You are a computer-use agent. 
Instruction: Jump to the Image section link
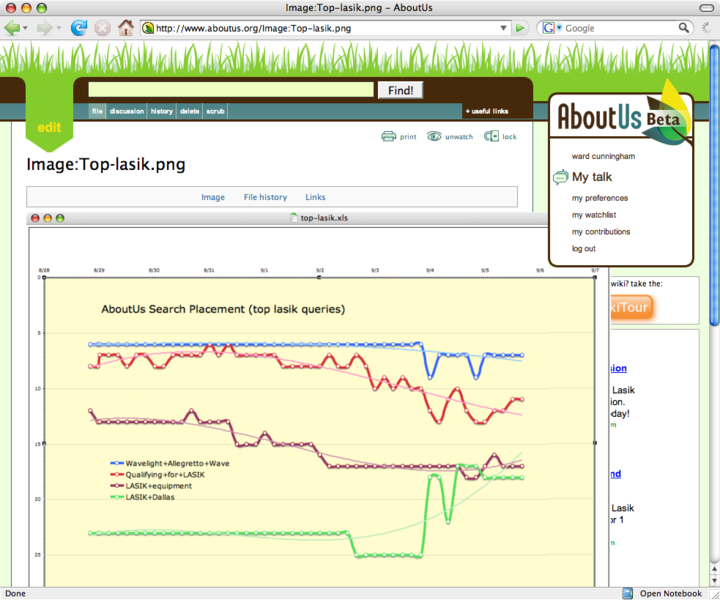(x=213, y=197)
